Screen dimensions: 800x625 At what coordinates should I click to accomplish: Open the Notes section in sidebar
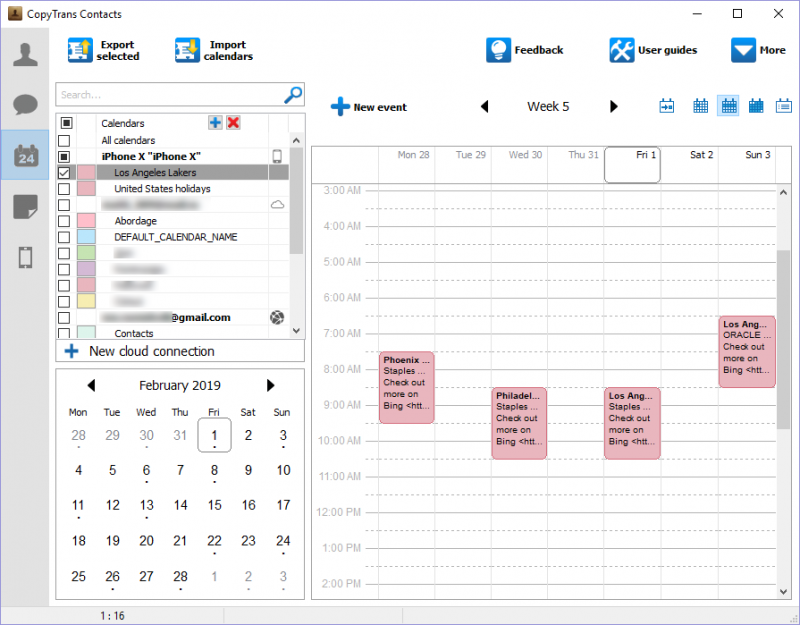(x=25, y=207)
